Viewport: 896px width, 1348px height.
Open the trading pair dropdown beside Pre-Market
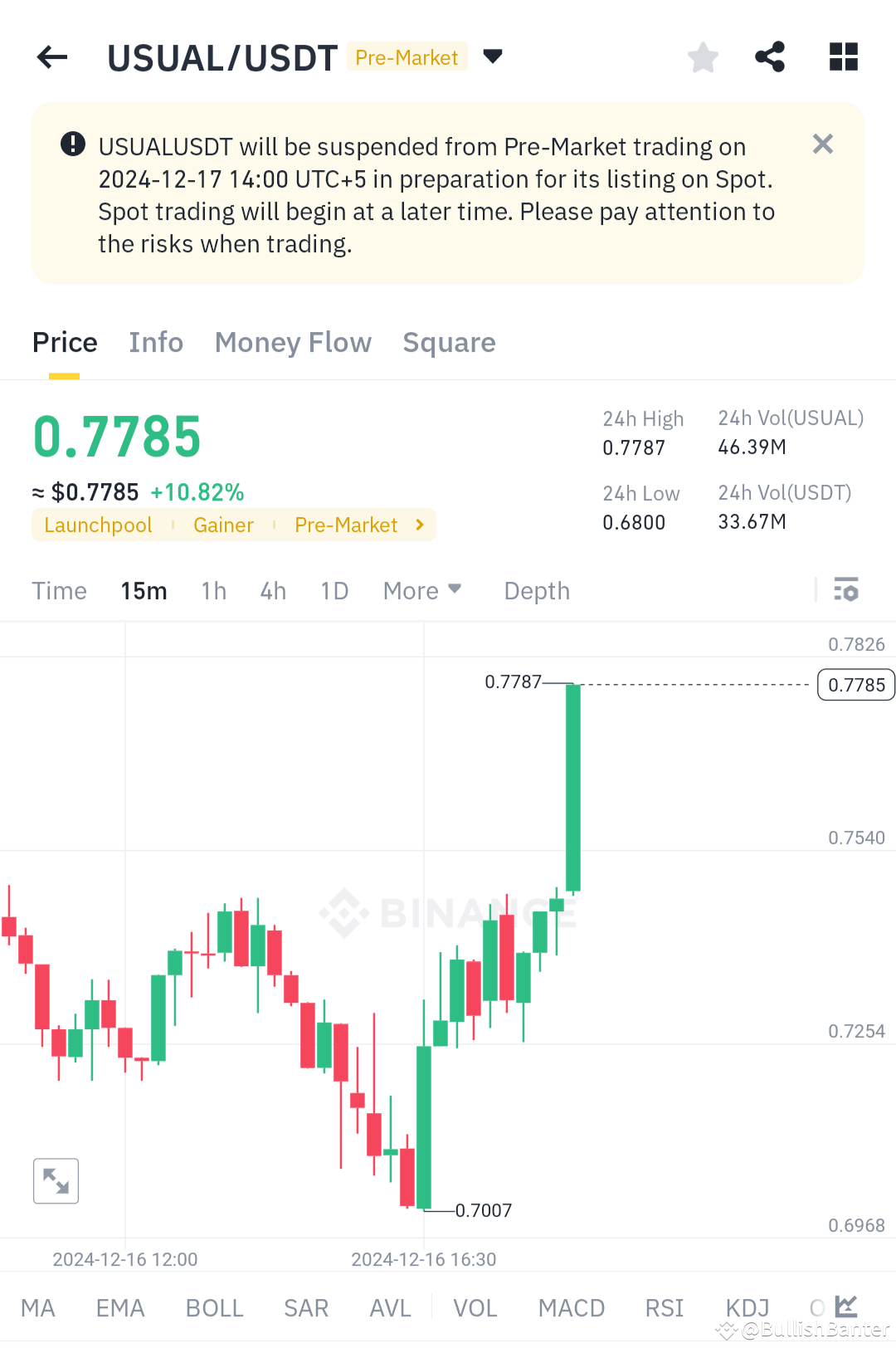click(493, 56)
